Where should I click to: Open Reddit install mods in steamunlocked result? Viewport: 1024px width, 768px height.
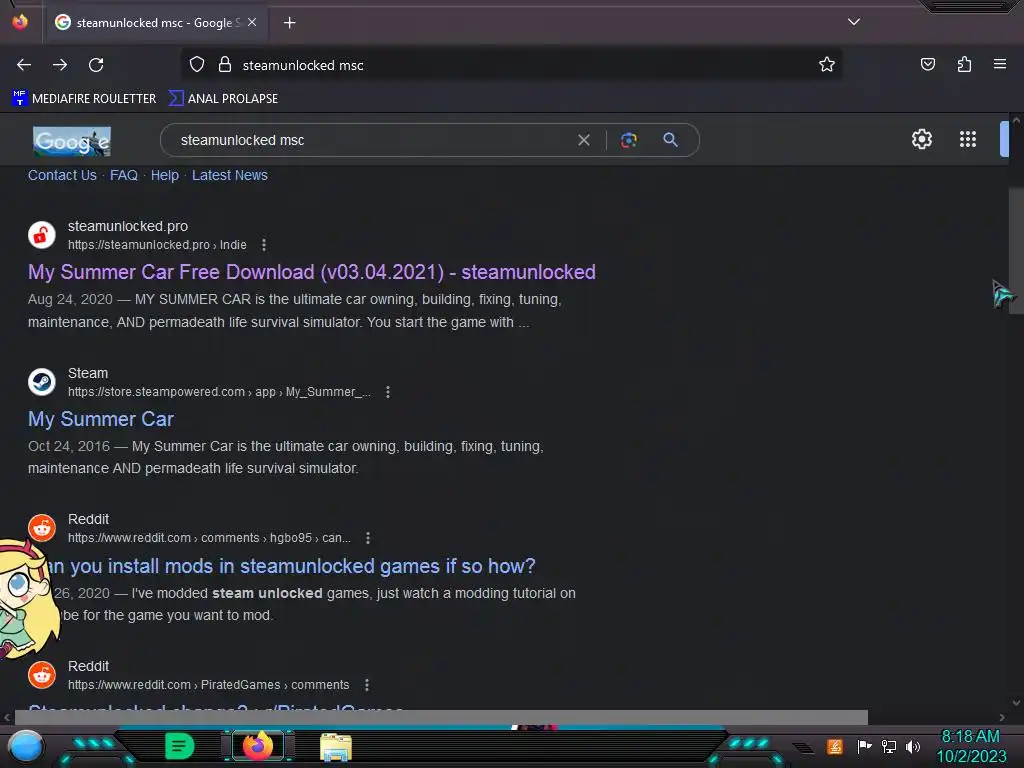(x=293, y=566)
